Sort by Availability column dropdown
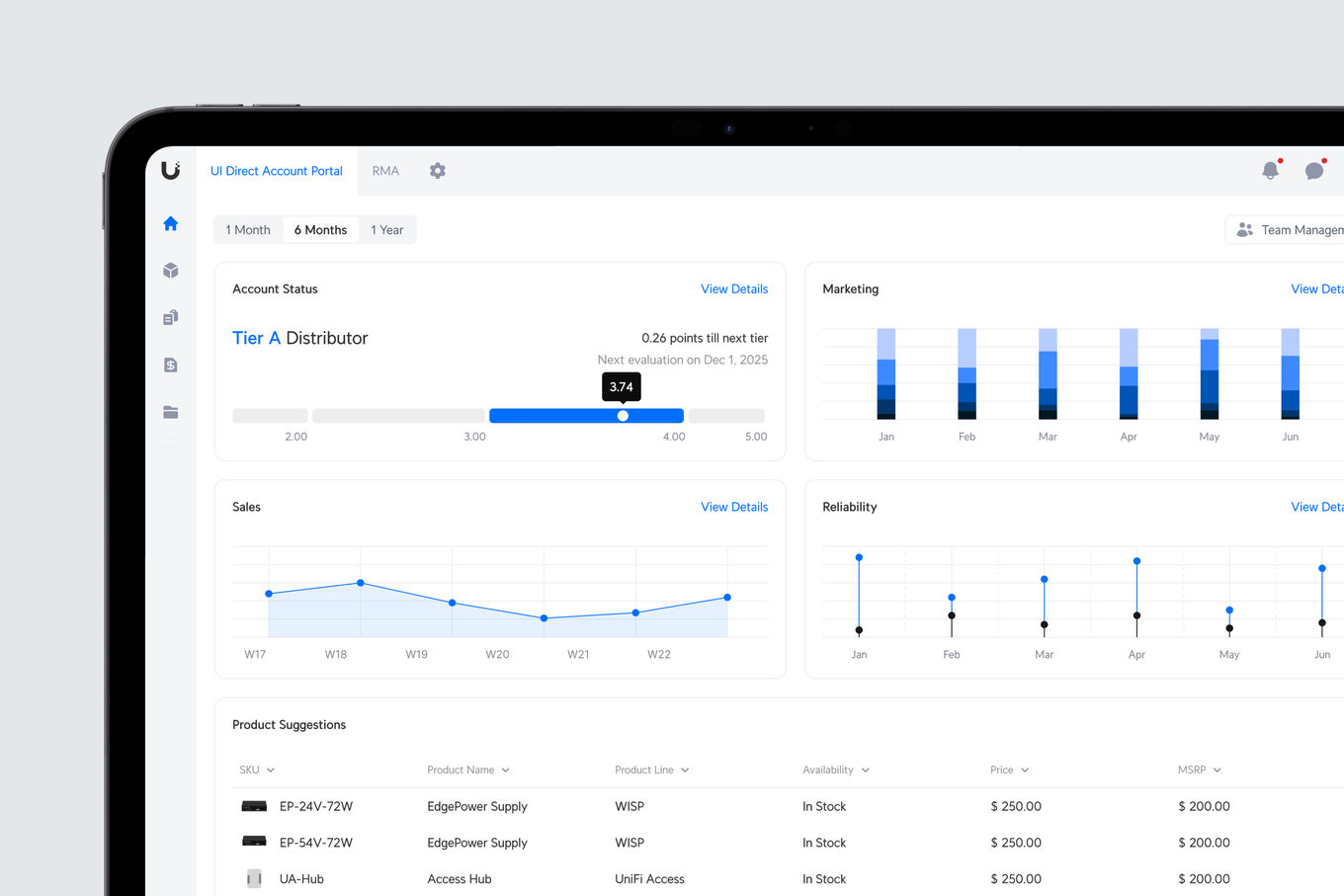The image size is (1344, 896). coord(836,770)
